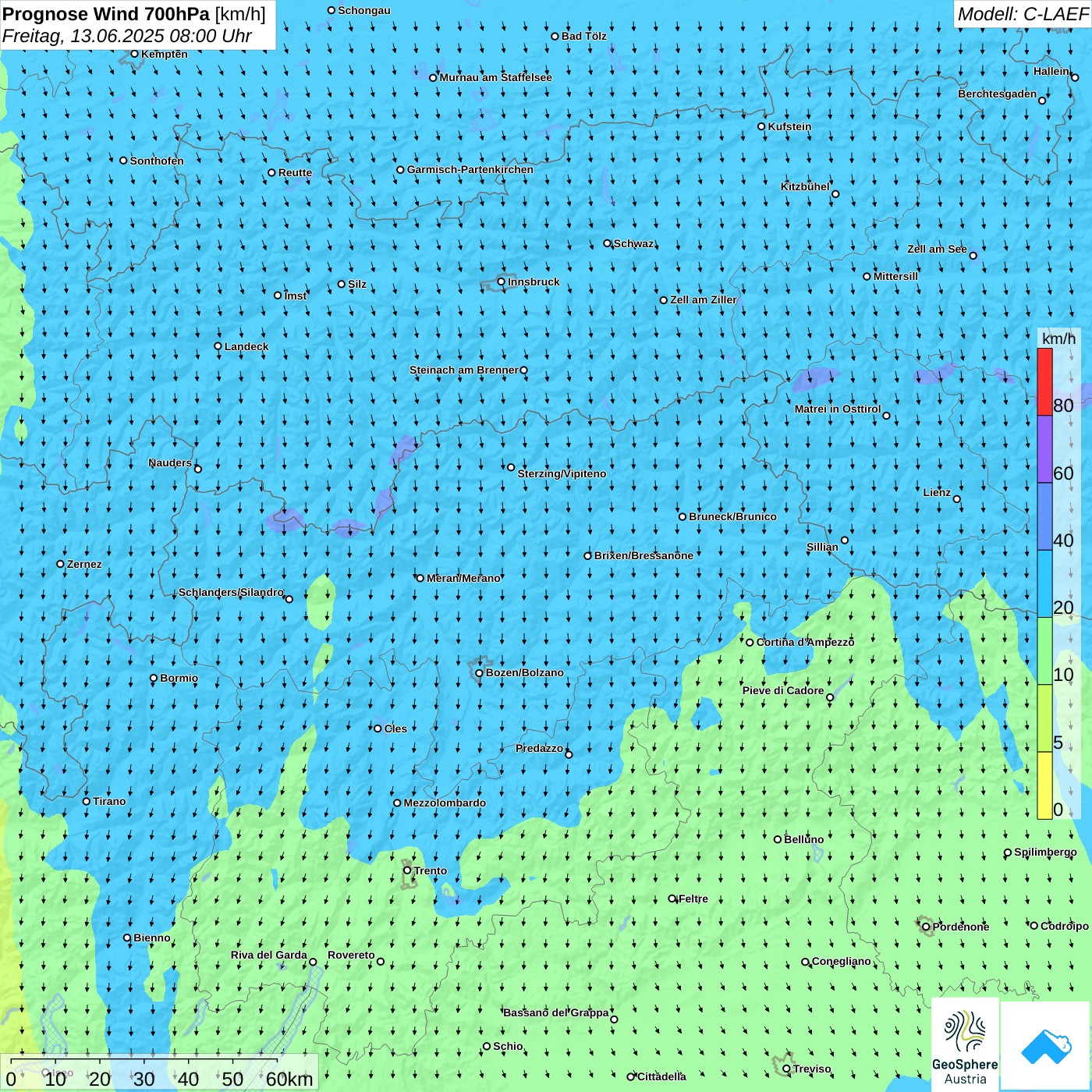Screen dimensions: 1092x1092
Task: Click the '60km' scale bar label
Action: [289, 1079]
